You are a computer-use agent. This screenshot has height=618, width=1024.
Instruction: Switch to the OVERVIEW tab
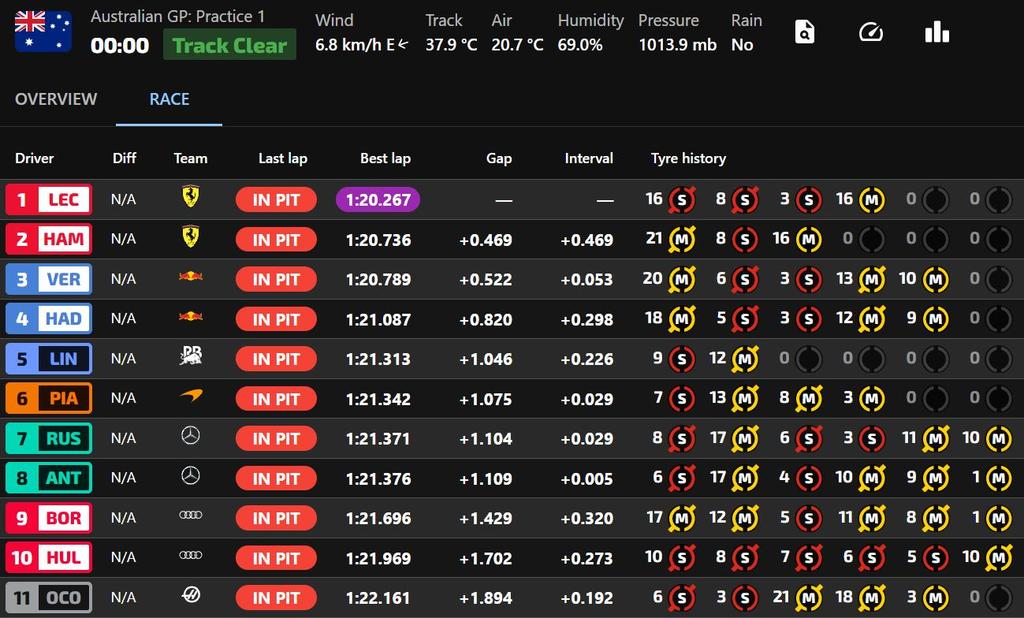click(x=56, y=99)
